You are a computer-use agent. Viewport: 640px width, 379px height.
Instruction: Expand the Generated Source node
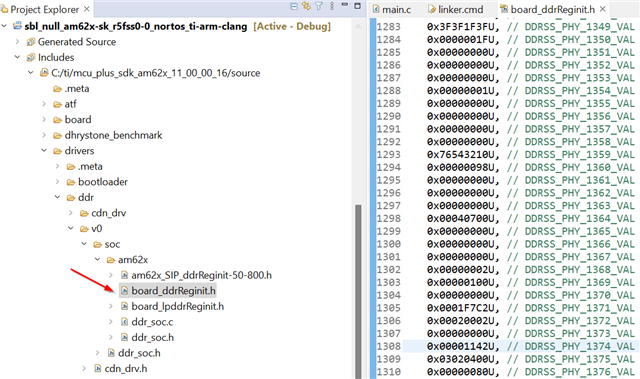click(18, 42)
